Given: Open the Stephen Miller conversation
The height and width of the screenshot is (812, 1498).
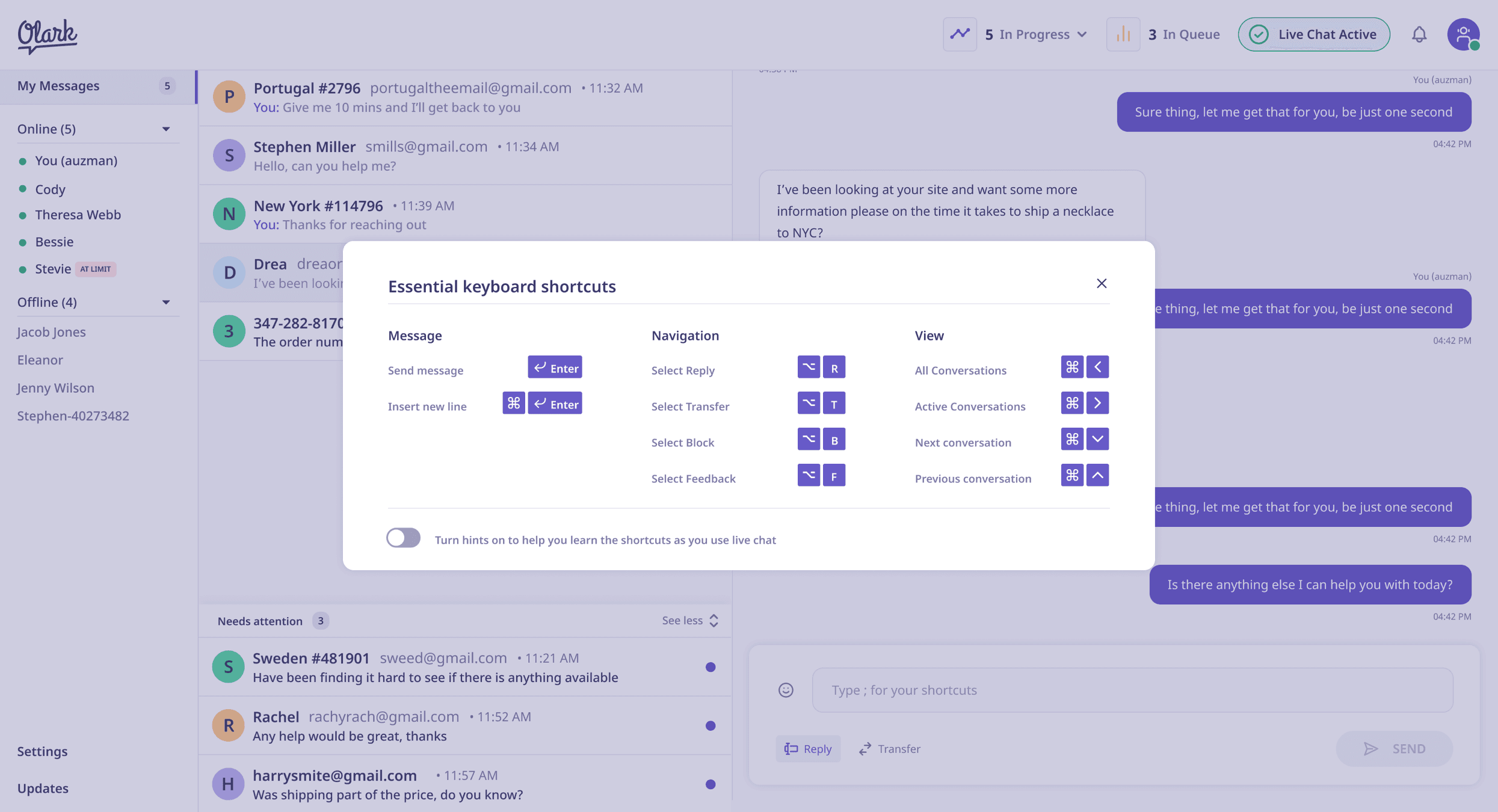Looking at the screenshot, I should (x=465, y=156).
